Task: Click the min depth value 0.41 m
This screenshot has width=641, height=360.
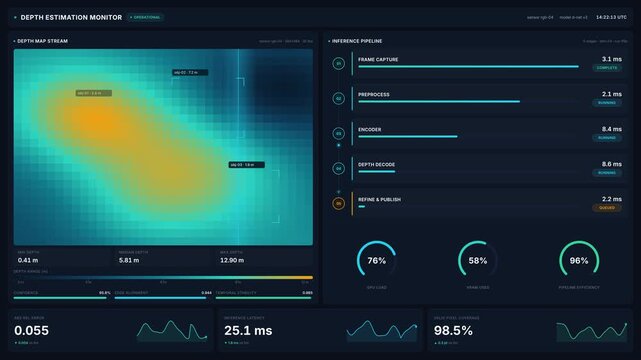Action: (x=28, y=260)
